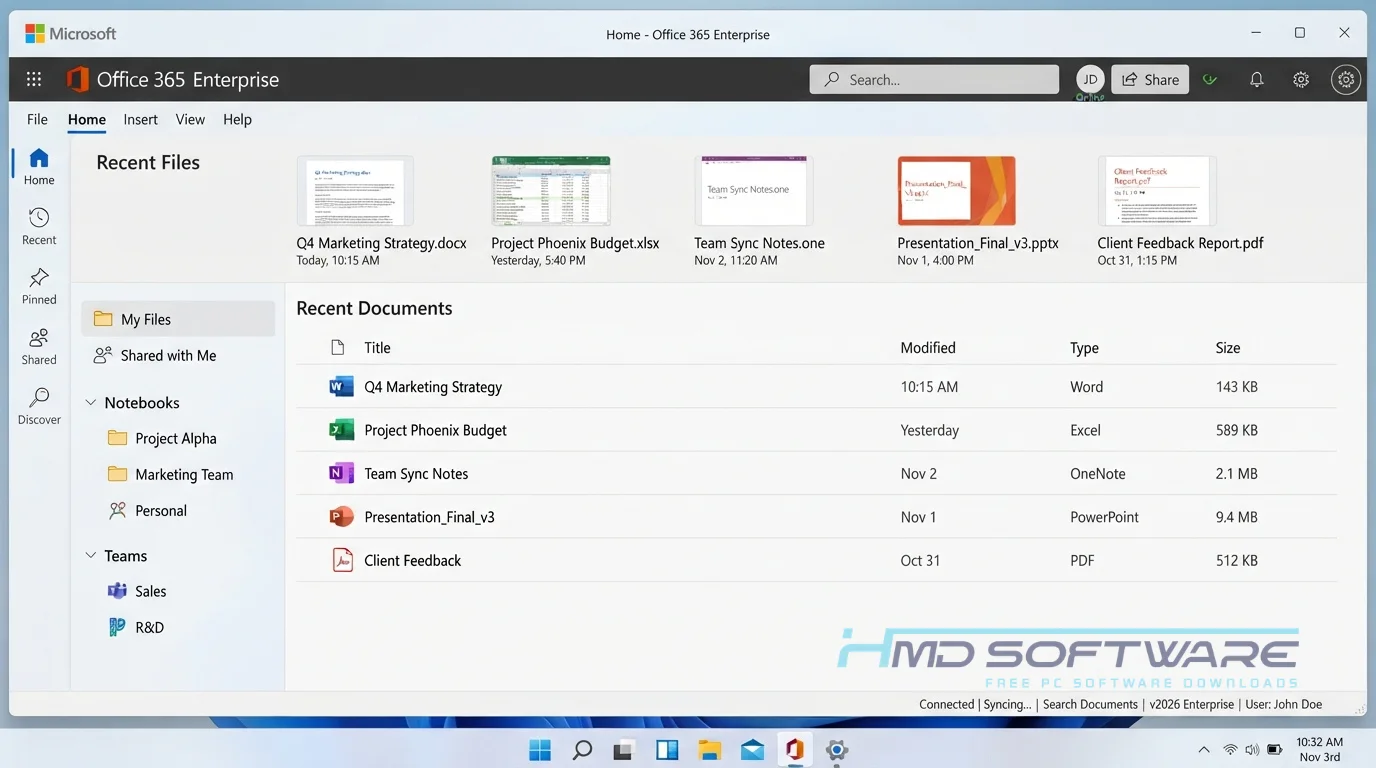Click the circled account settings icon
The width and height of the screenshot is (1376, 768).
click(1346, 80)
